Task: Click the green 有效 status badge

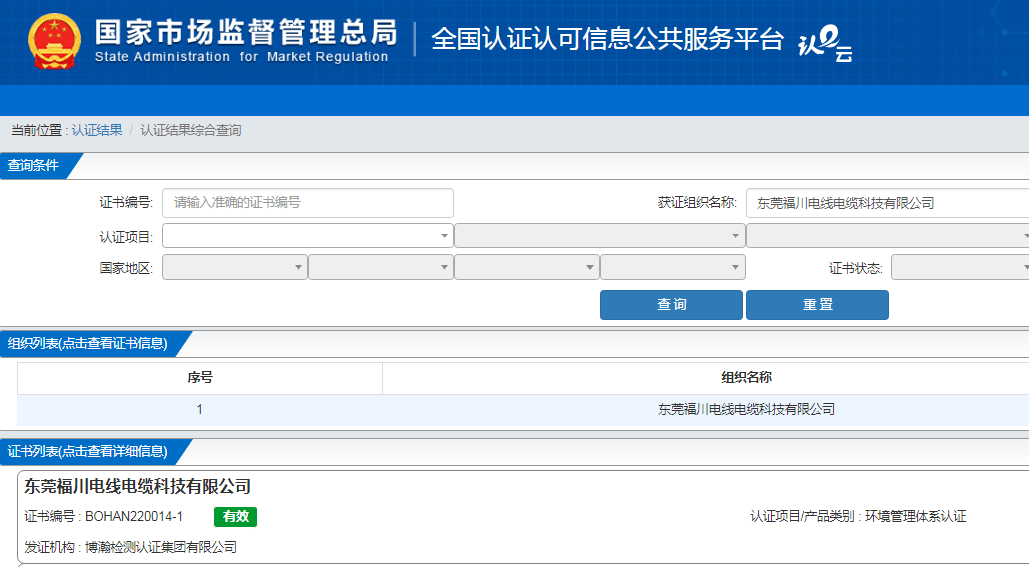Action: (x=236, y=516)
